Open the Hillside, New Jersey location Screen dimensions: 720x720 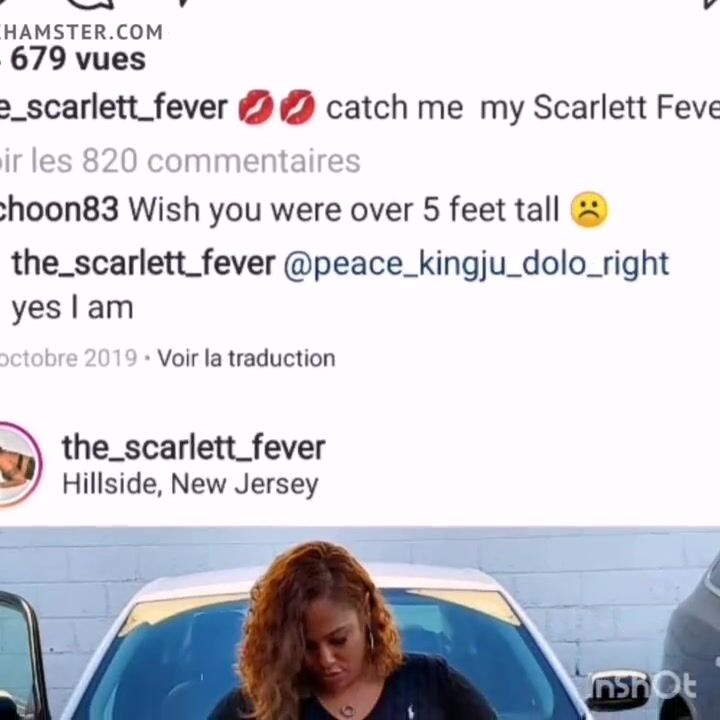click(x=190, y=484)
